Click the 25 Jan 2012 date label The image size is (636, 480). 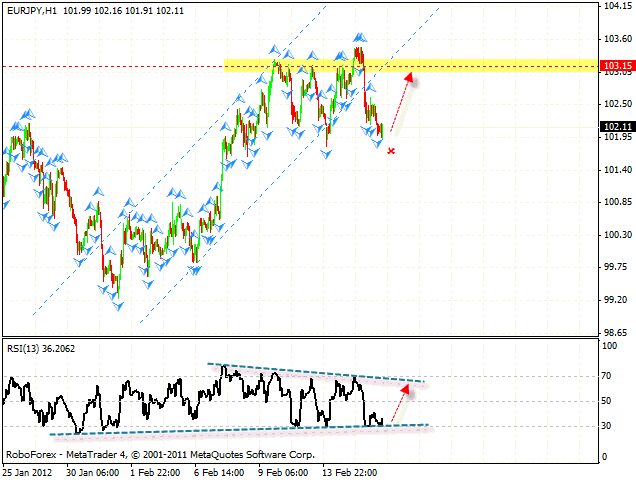tap(27, 473)
